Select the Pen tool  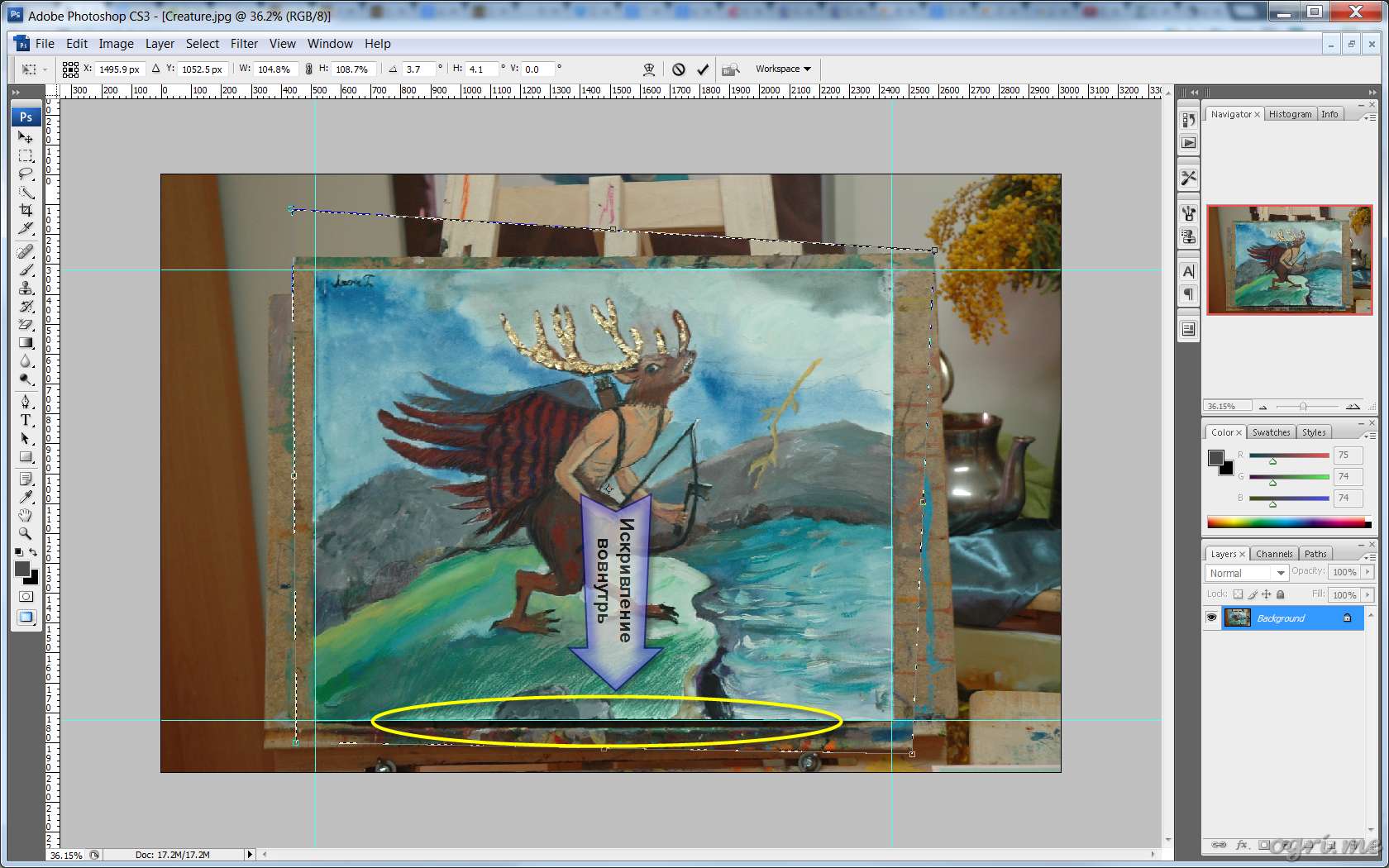tap(26, 402)
